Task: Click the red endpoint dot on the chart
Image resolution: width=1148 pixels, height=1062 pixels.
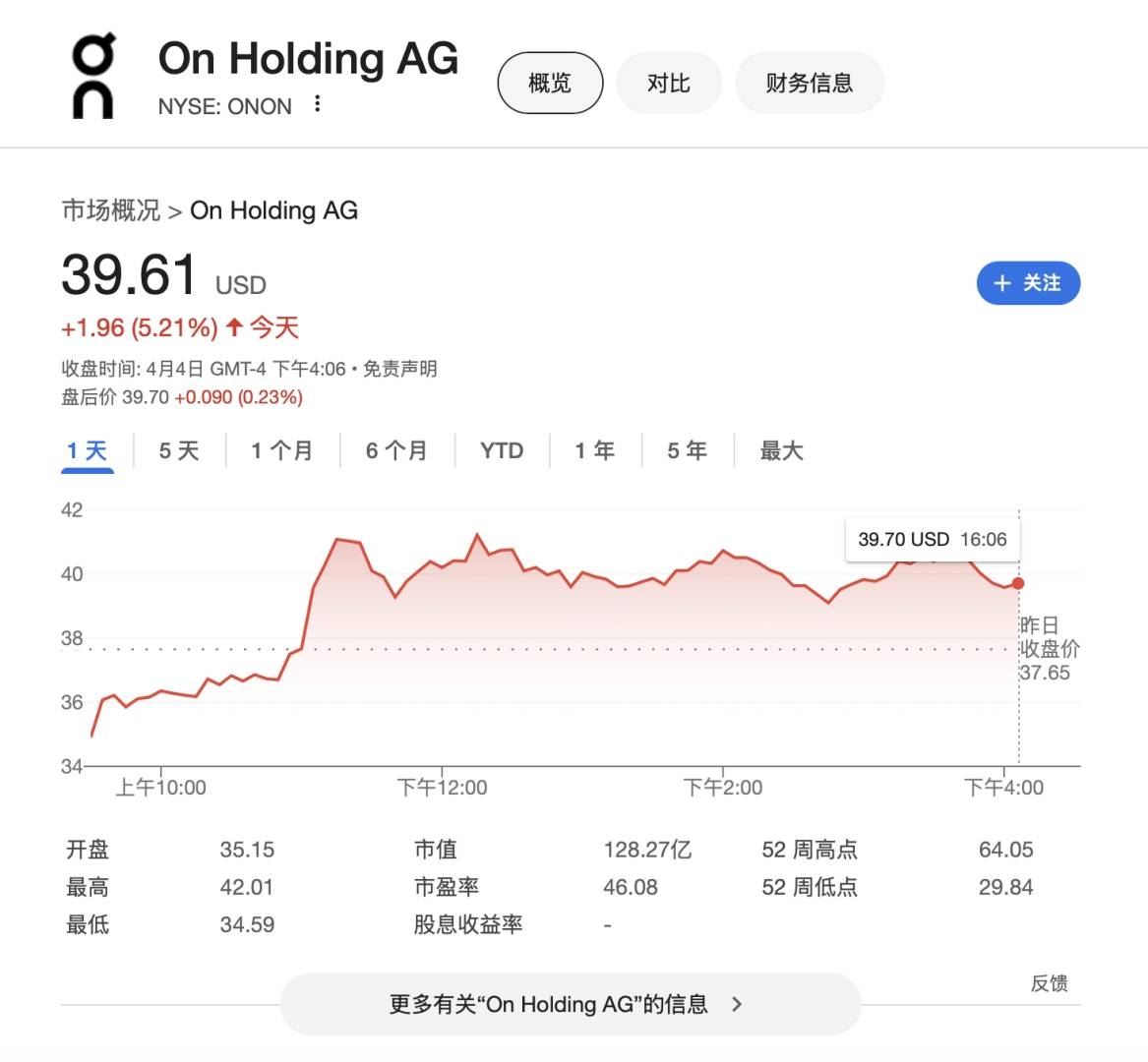Action: 1018,583
